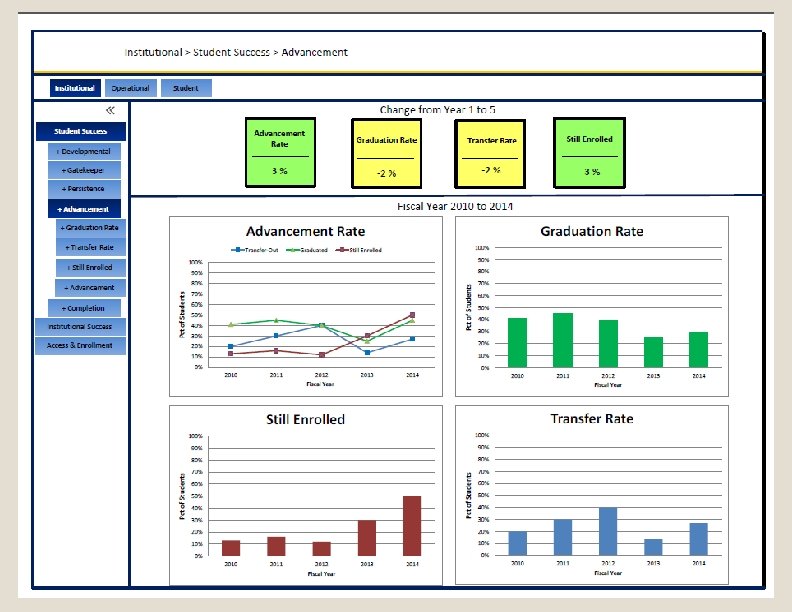
Task: Click the yellow Transfer Rate indicator tile
Action: point(490,154)
